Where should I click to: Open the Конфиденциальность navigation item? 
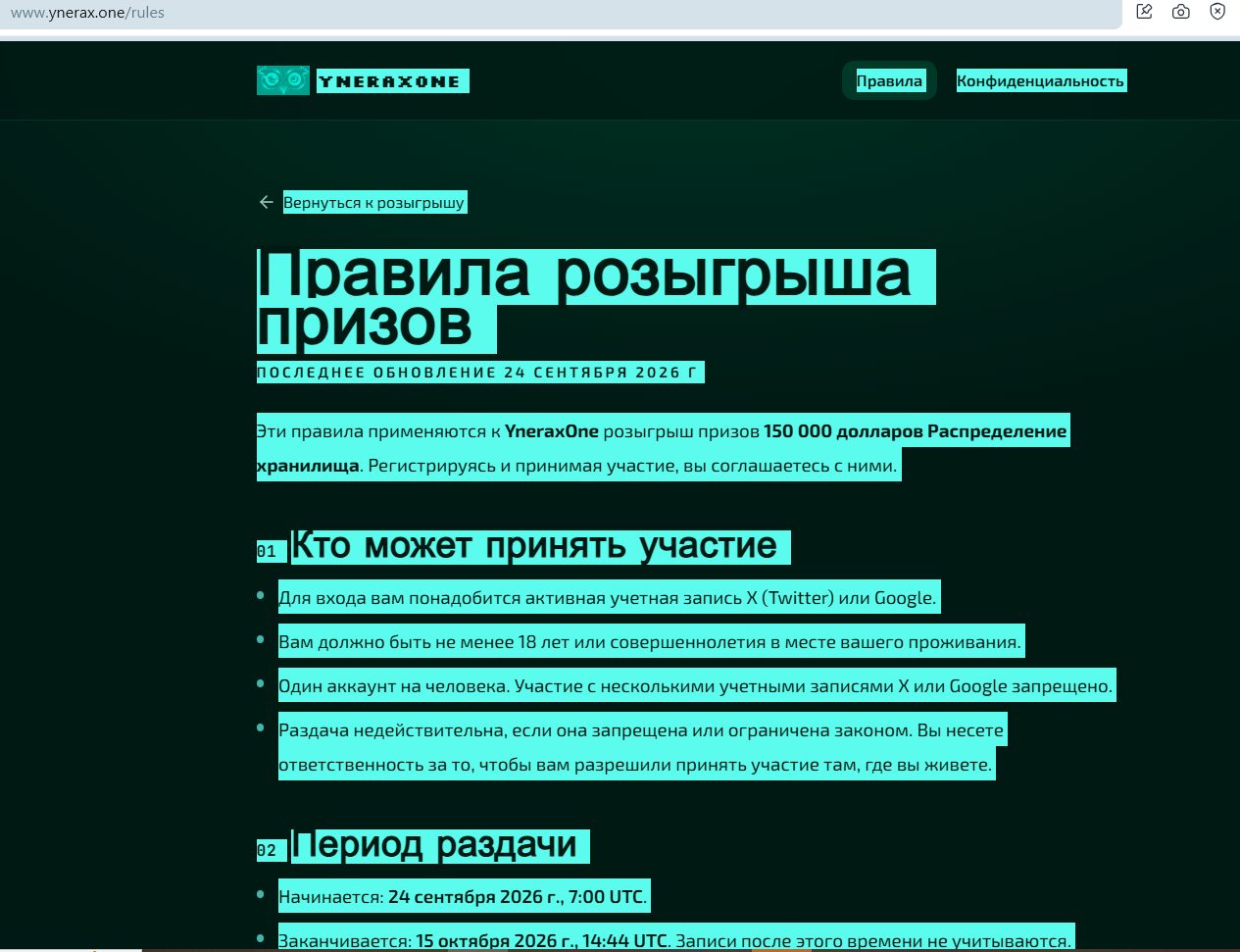pos(1041,80)
